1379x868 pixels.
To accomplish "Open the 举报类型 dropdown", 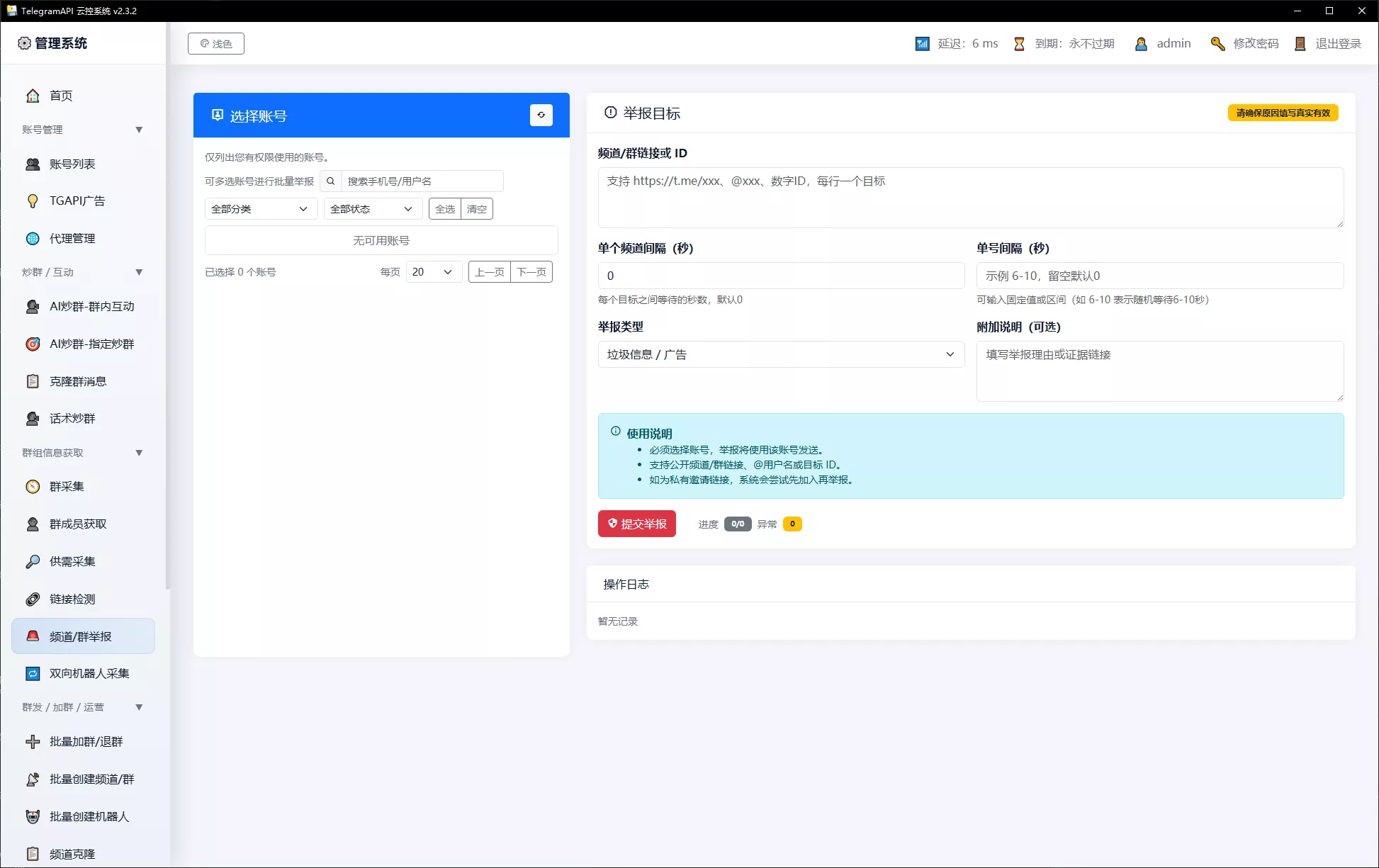I will (781, 354).
